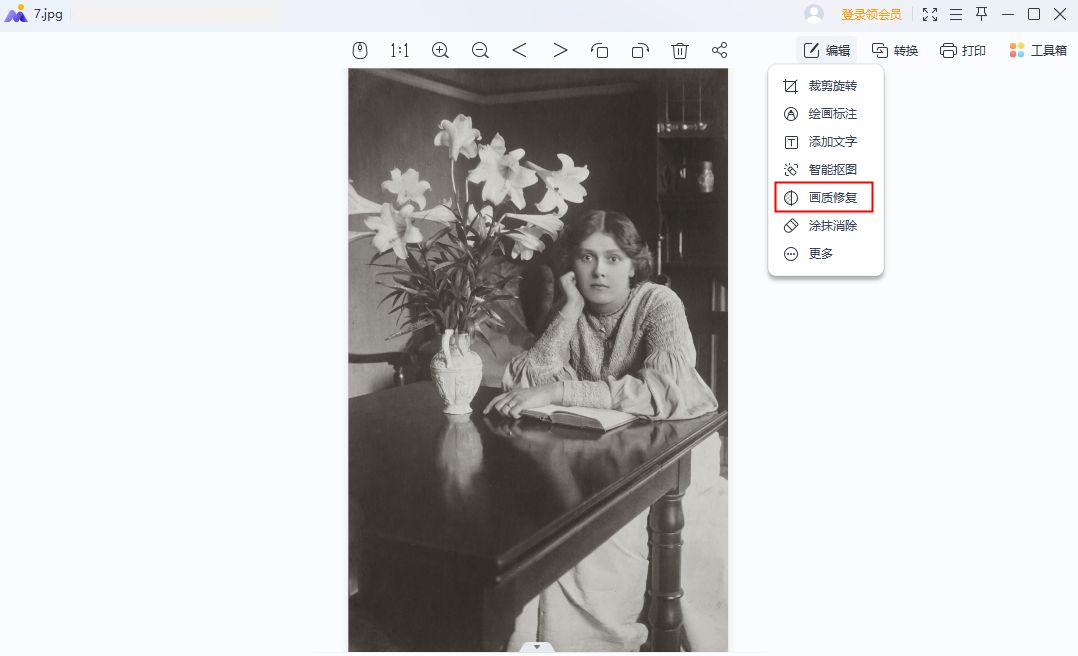
Task: Expand the bottom thumbnail strip arrow
Action: (x=537, y=647)
